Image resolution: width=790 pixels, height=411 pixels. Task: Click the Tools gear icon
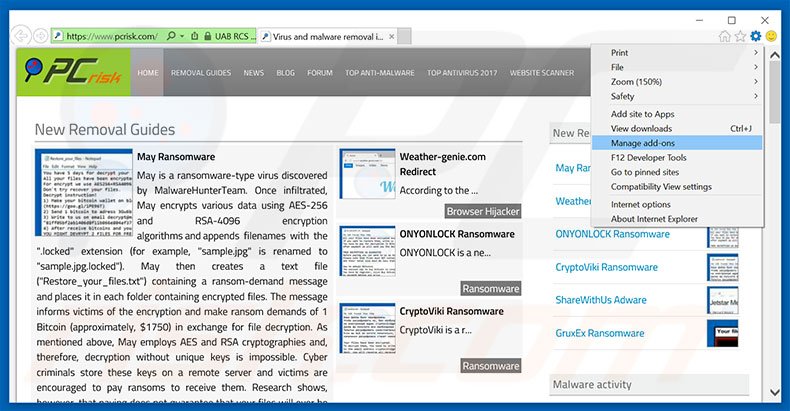coord(755,36)
